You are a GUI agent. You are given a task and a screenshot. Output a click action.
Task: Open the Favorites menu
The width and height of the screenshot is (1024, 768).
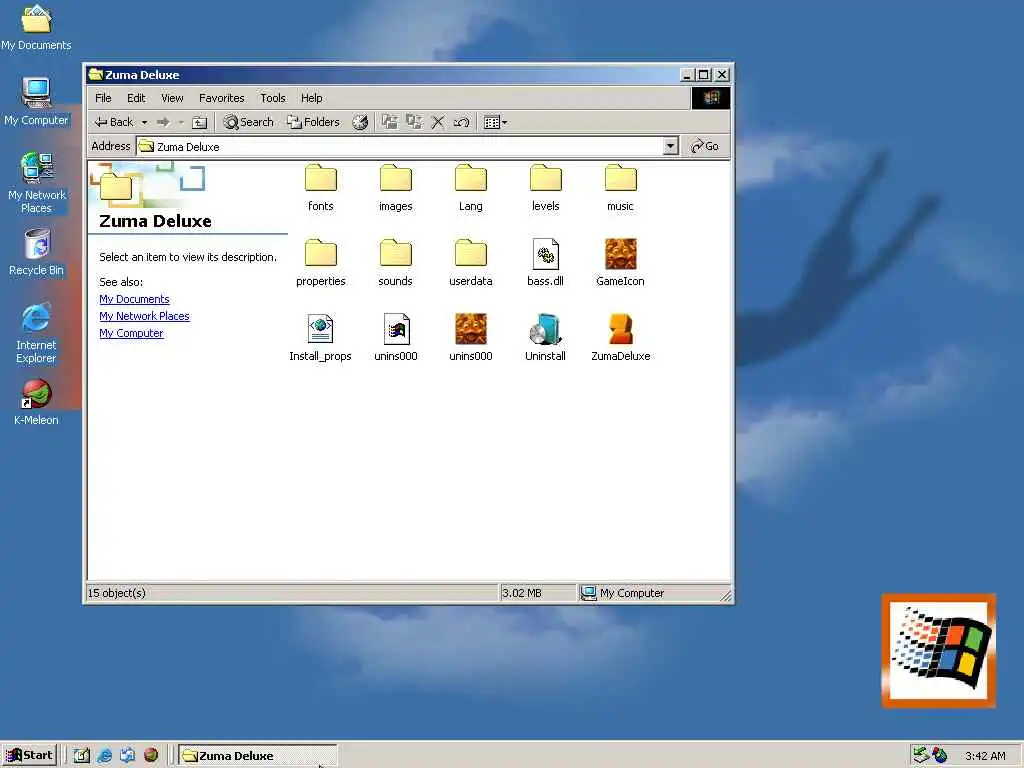click(x=221, y=98)
